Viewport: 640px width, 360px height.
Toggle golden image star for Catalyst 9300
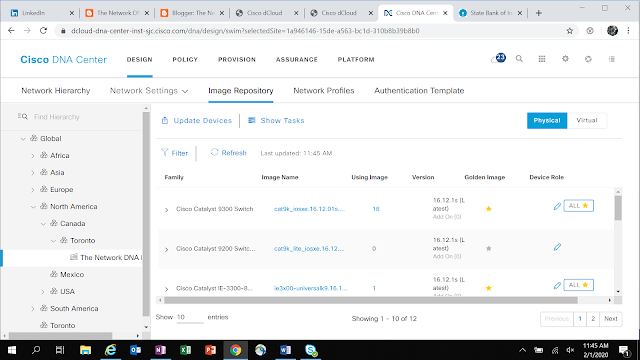(489, 209)
